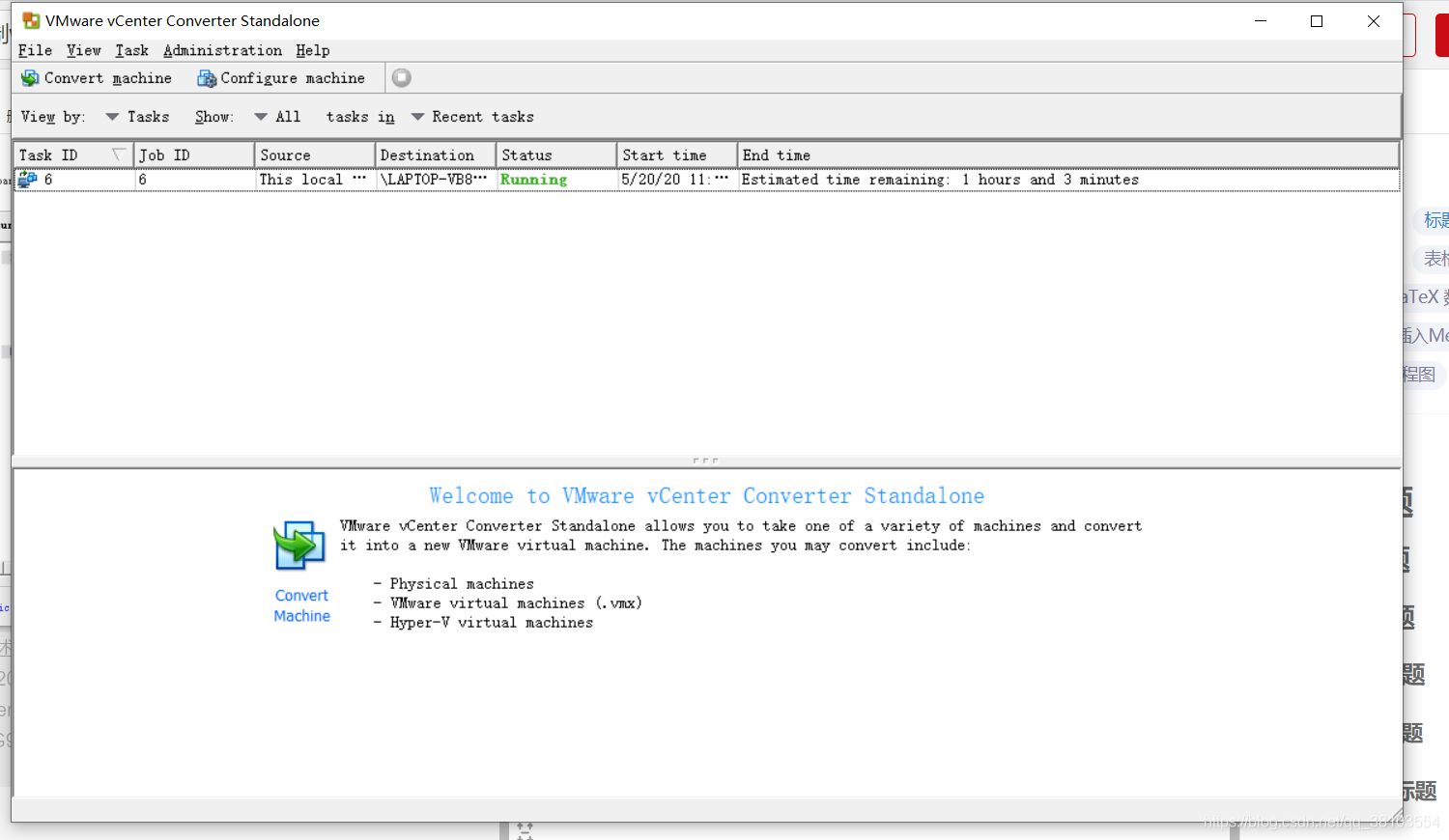Close the Converter window
The image size is (1449, 840).
[x=1373, y=21]
